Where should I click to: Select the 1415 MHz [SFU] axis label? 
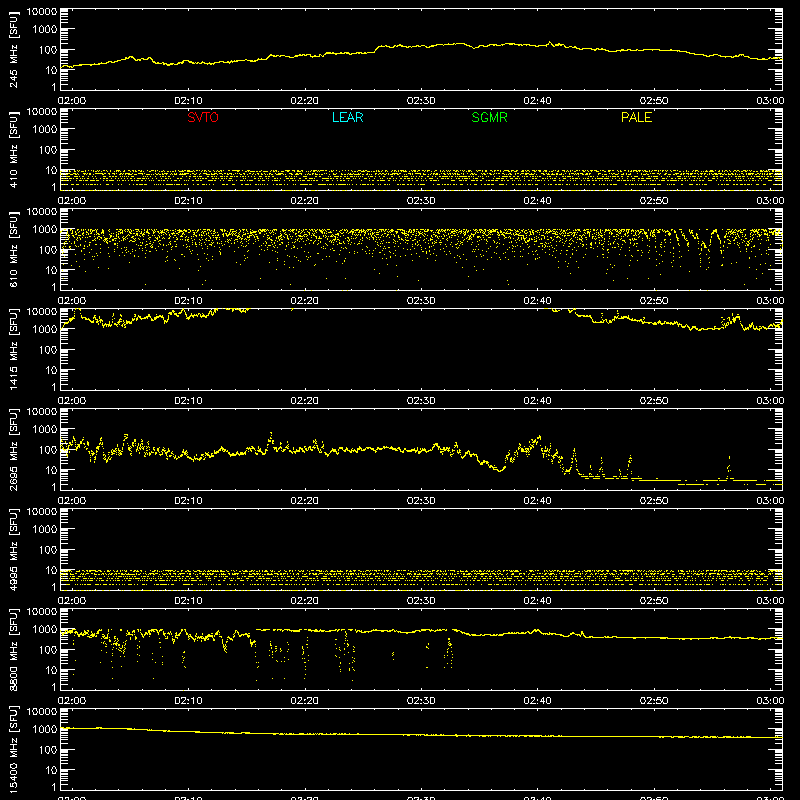coord(14,349)
